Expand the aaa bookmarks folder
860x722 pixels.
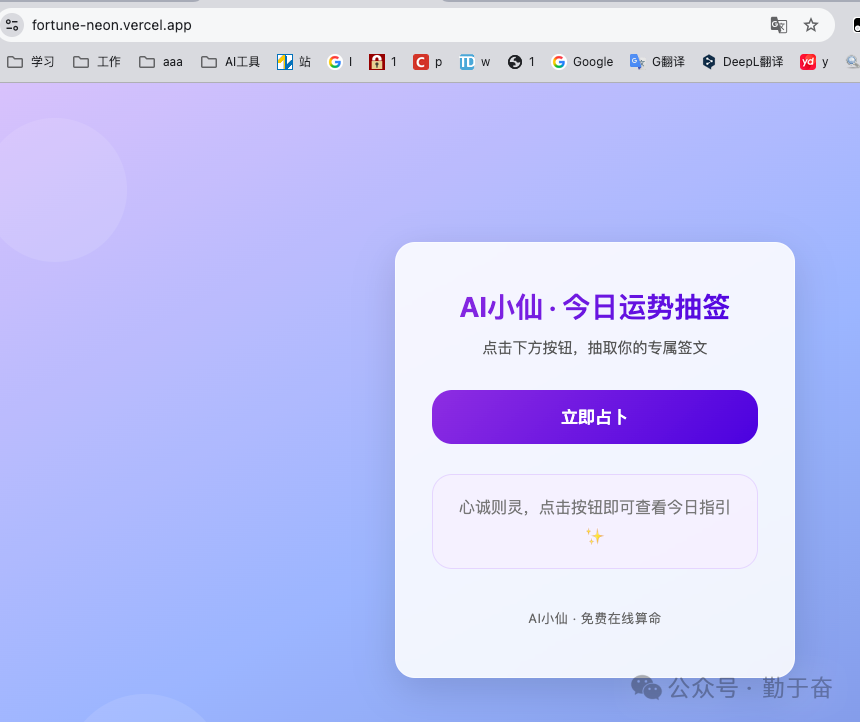click(x=160, y=62)
